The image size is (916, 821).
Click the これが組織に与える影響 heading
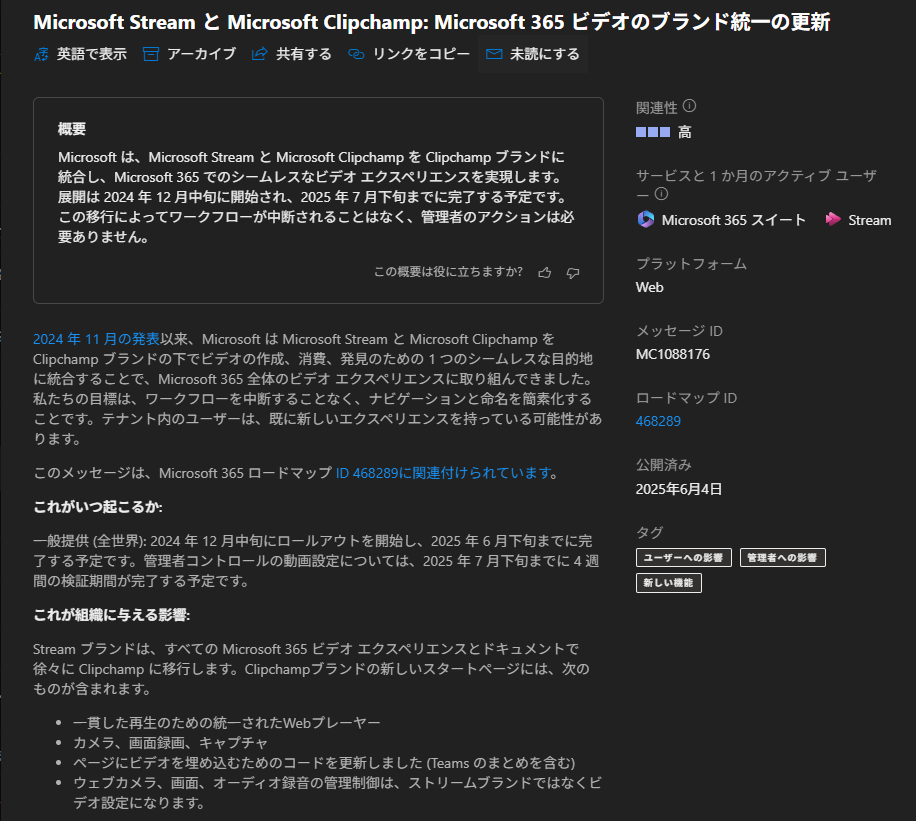tap(112, 615)
